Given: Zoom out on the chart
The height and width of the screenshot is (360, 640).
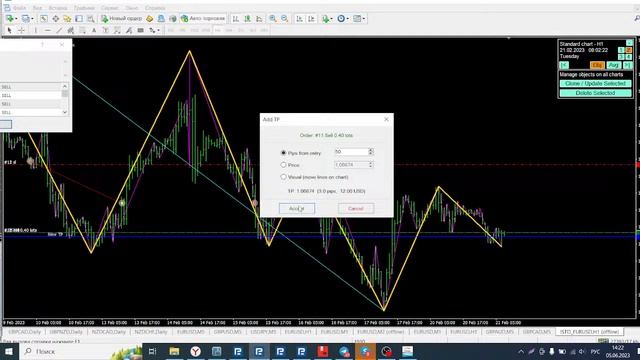Looking at the screenshot, I should click(284, 18).
